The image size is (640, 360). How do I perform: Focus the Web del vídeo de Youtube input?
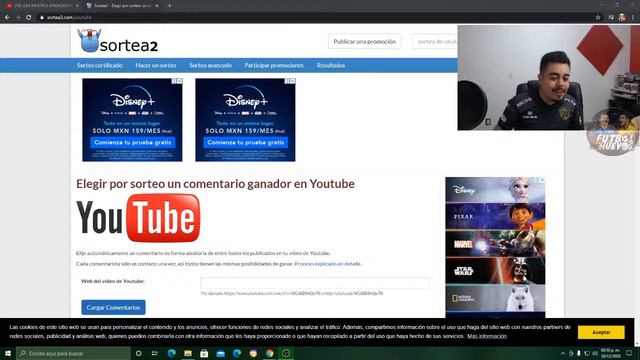315,282
